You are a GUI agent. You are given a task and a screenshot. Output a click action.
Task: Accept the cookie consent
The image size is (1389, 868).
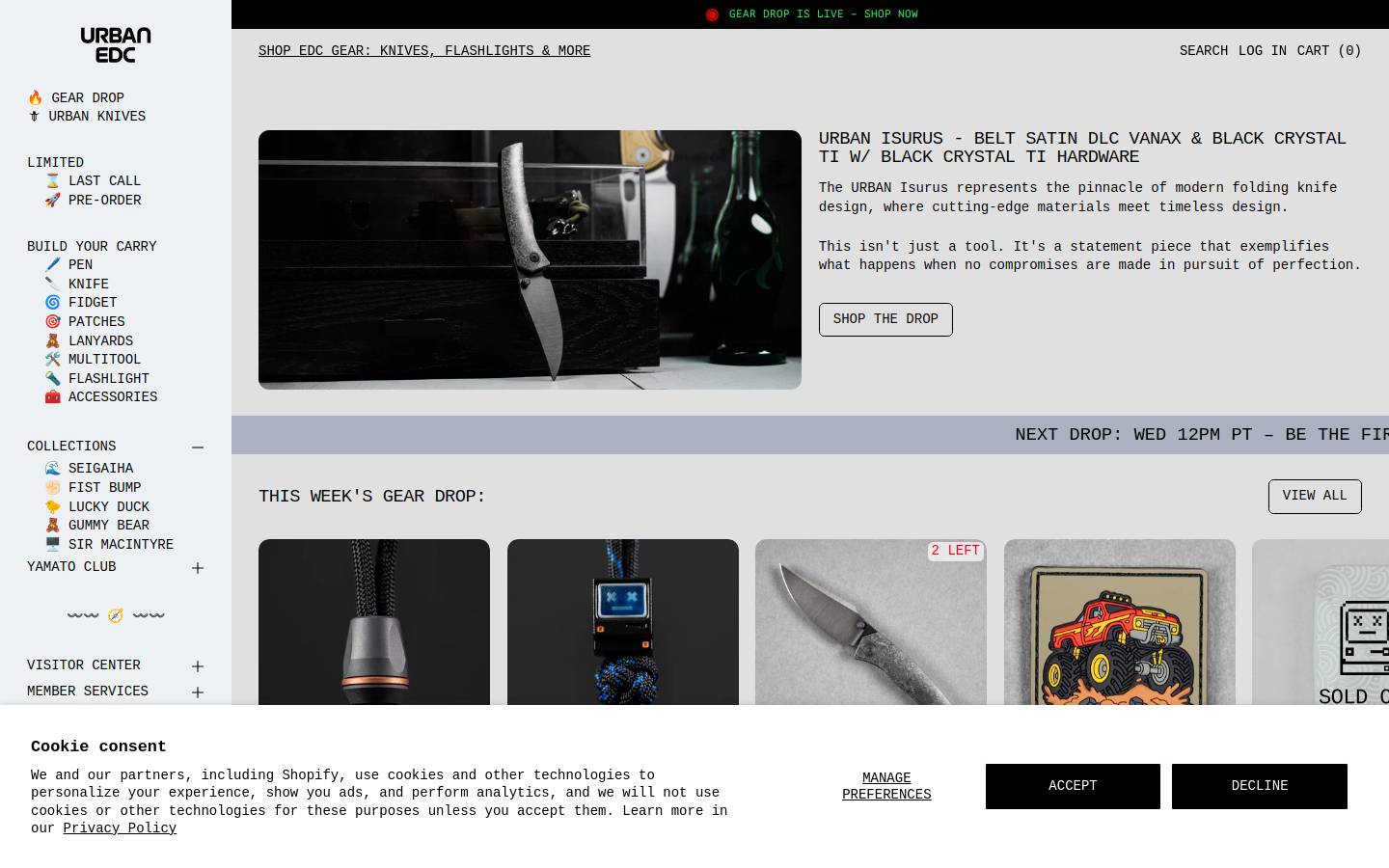pyautogui.click(x=1073, y=786)
